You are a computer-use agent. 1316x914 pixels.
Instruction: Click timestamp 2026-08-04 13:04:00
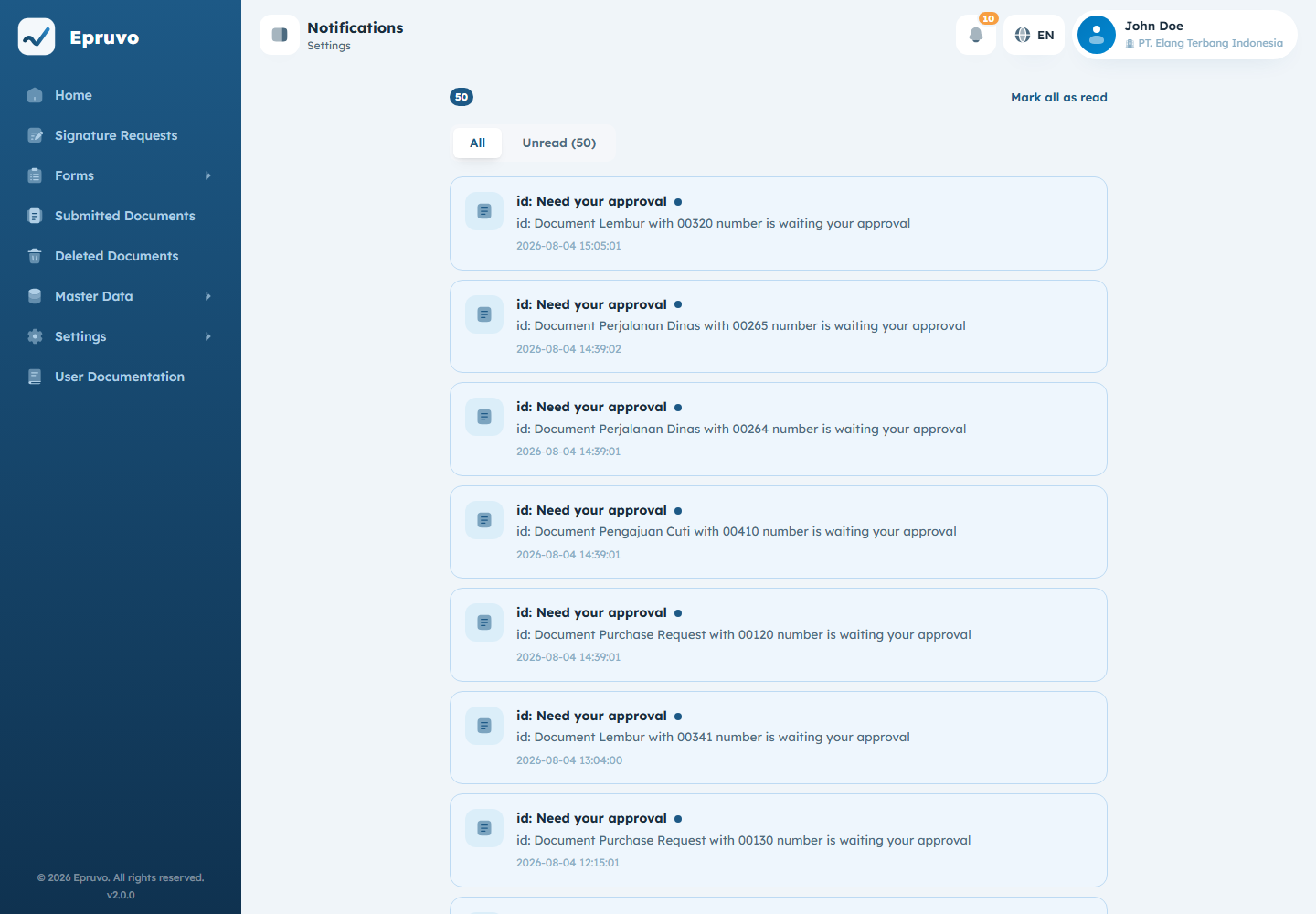[569, 760]
